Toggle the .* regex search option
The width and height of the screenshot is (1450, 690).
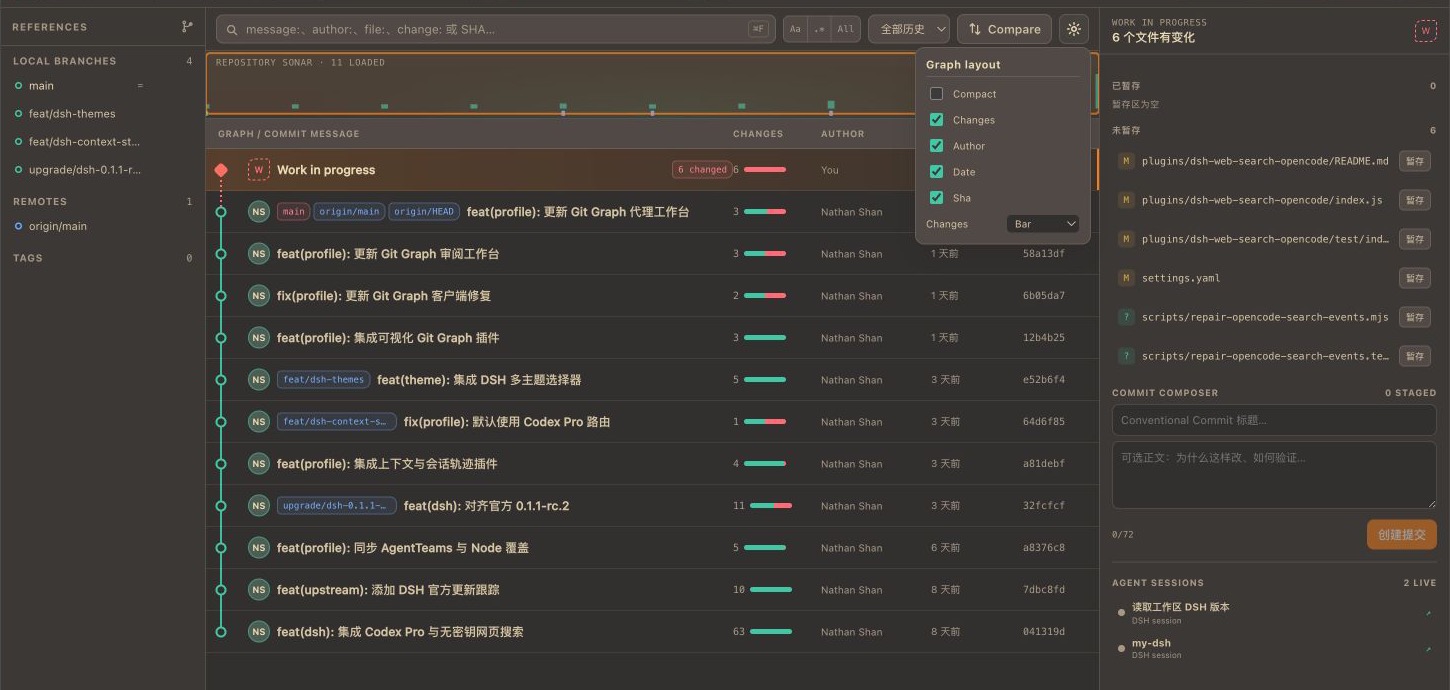pyautogui.click(x=820, y=29)
